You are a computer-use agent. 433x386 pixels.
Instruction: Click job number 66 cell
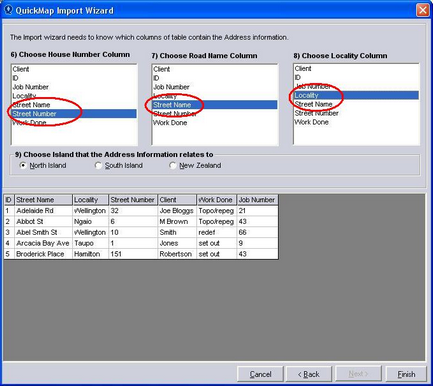[257, 232]
